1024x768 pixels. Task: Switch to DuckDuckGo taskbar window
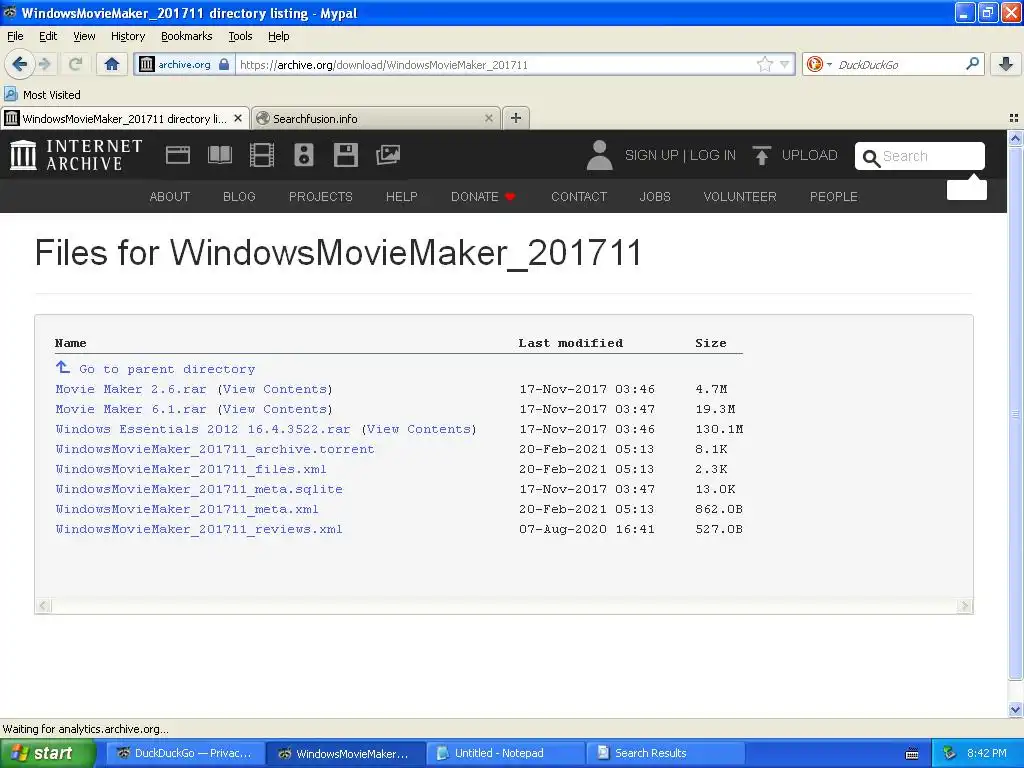(185, 754)
